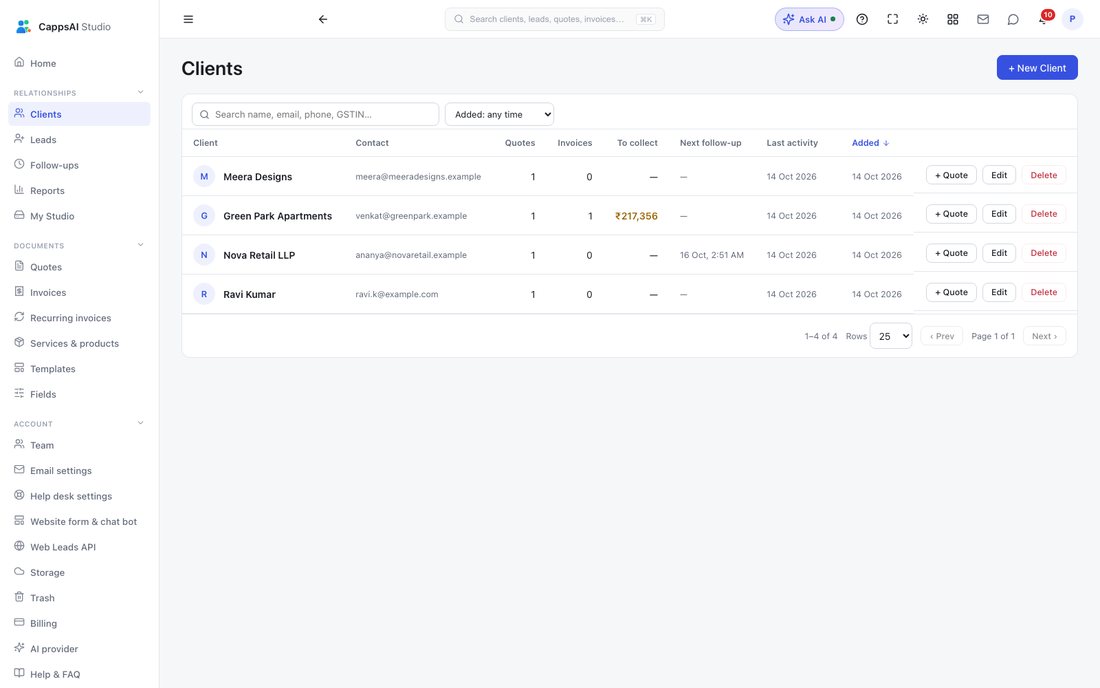
Task: Collapse the Account sidebar section
Action: click(x=140, y=423)
